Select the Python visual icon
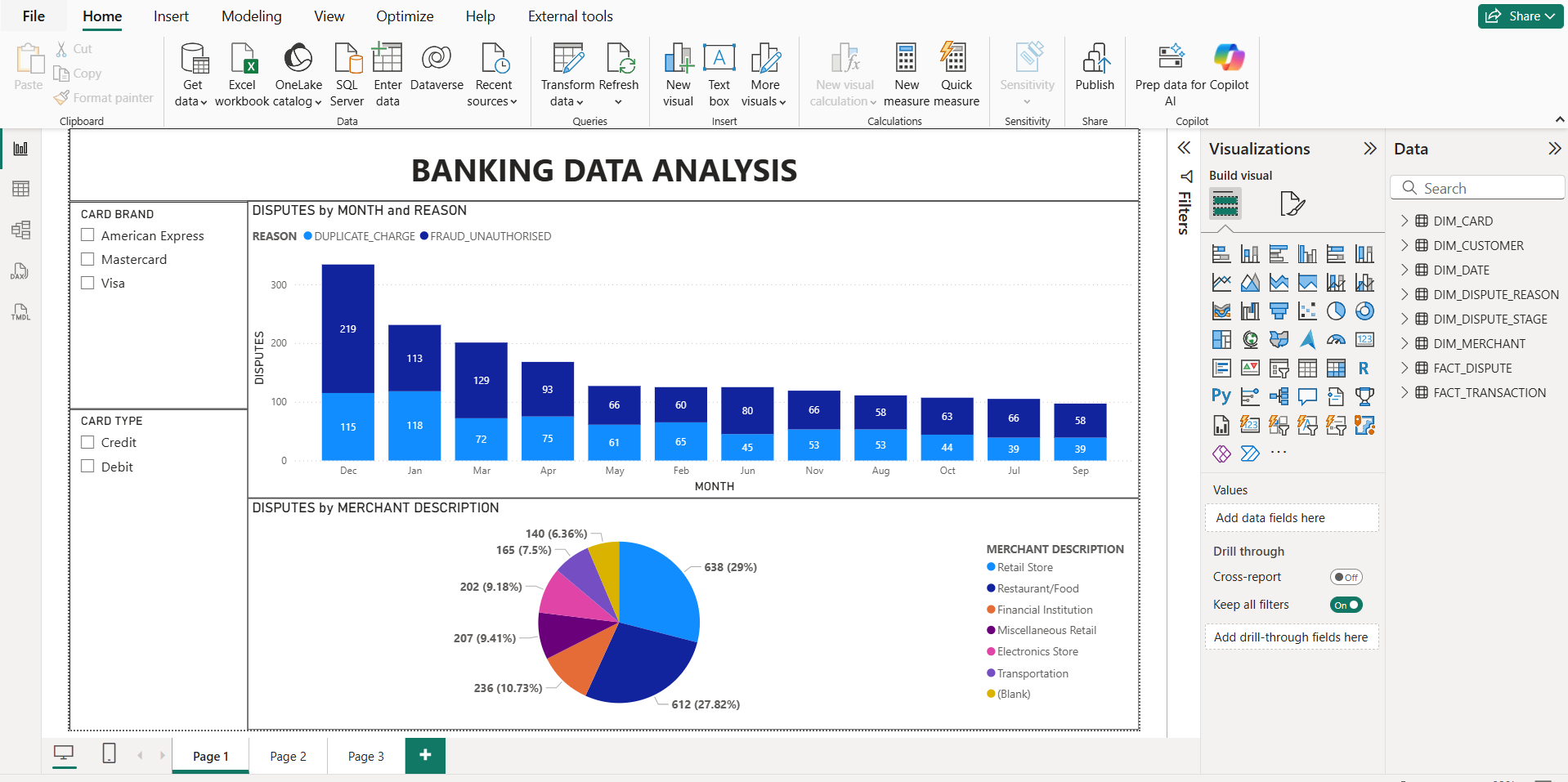 click(1221, 397)
